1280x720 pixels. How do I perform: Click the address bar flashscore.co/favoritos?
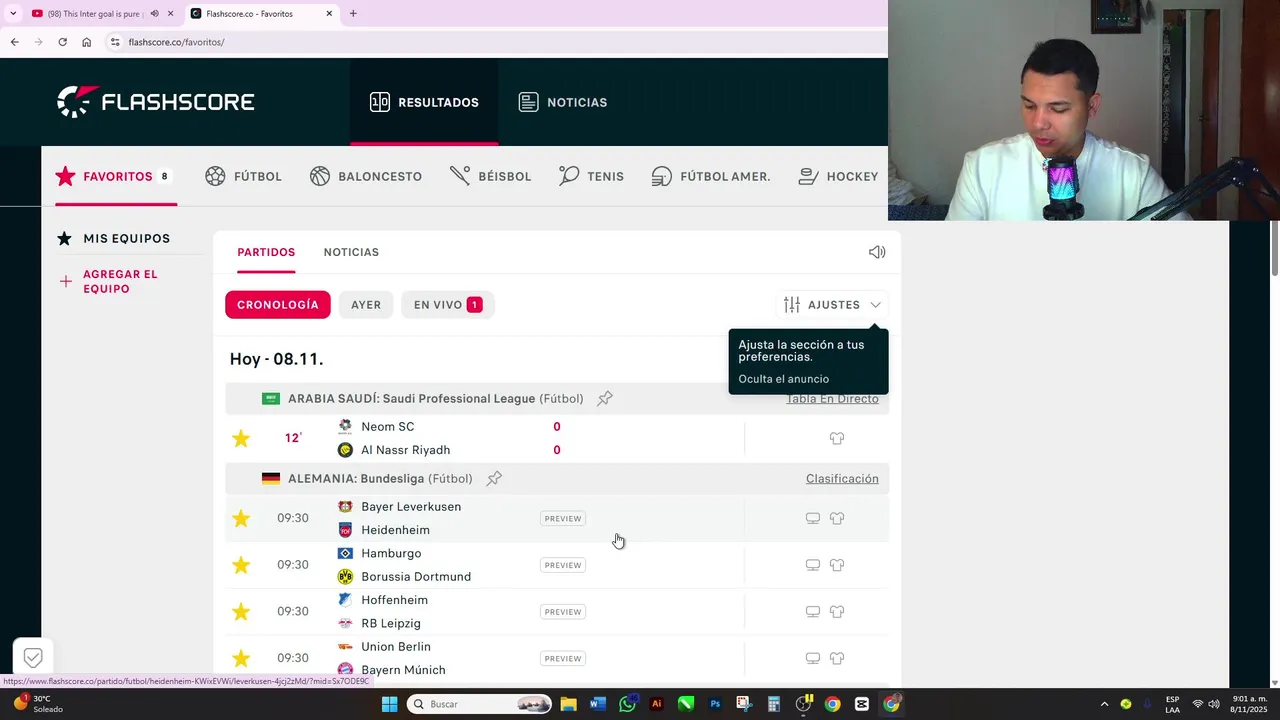click(176, 42)
